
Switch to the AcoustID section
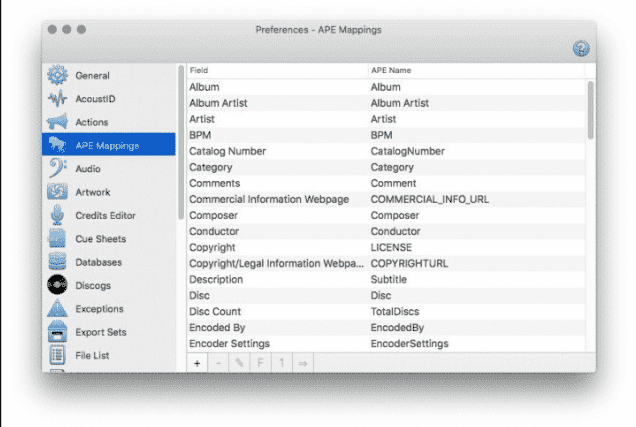pos(95,99)
